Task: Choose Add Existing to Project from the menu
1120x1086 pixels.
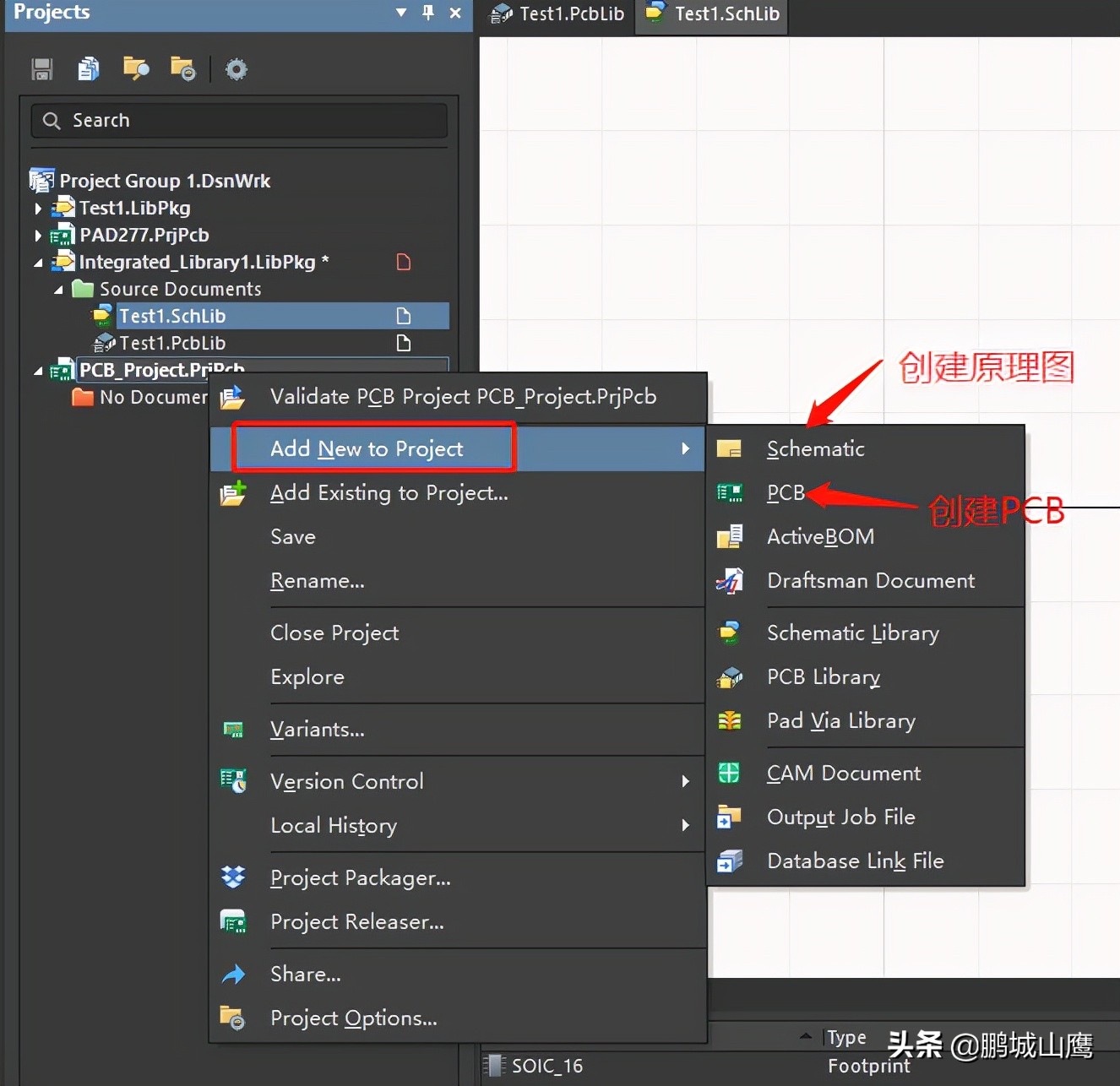Action: (x=389, y=493)
